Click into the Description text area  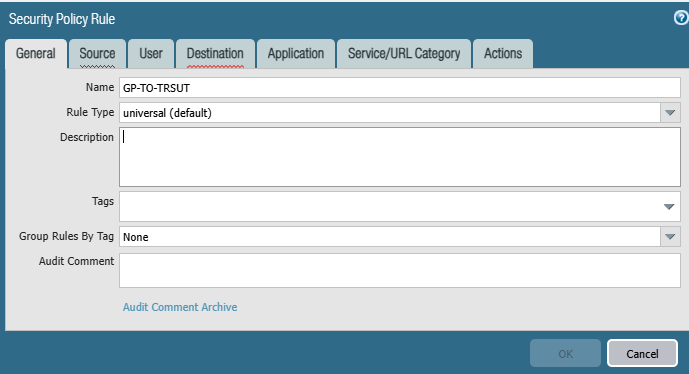pyautogui.click(x=400, y=157)
